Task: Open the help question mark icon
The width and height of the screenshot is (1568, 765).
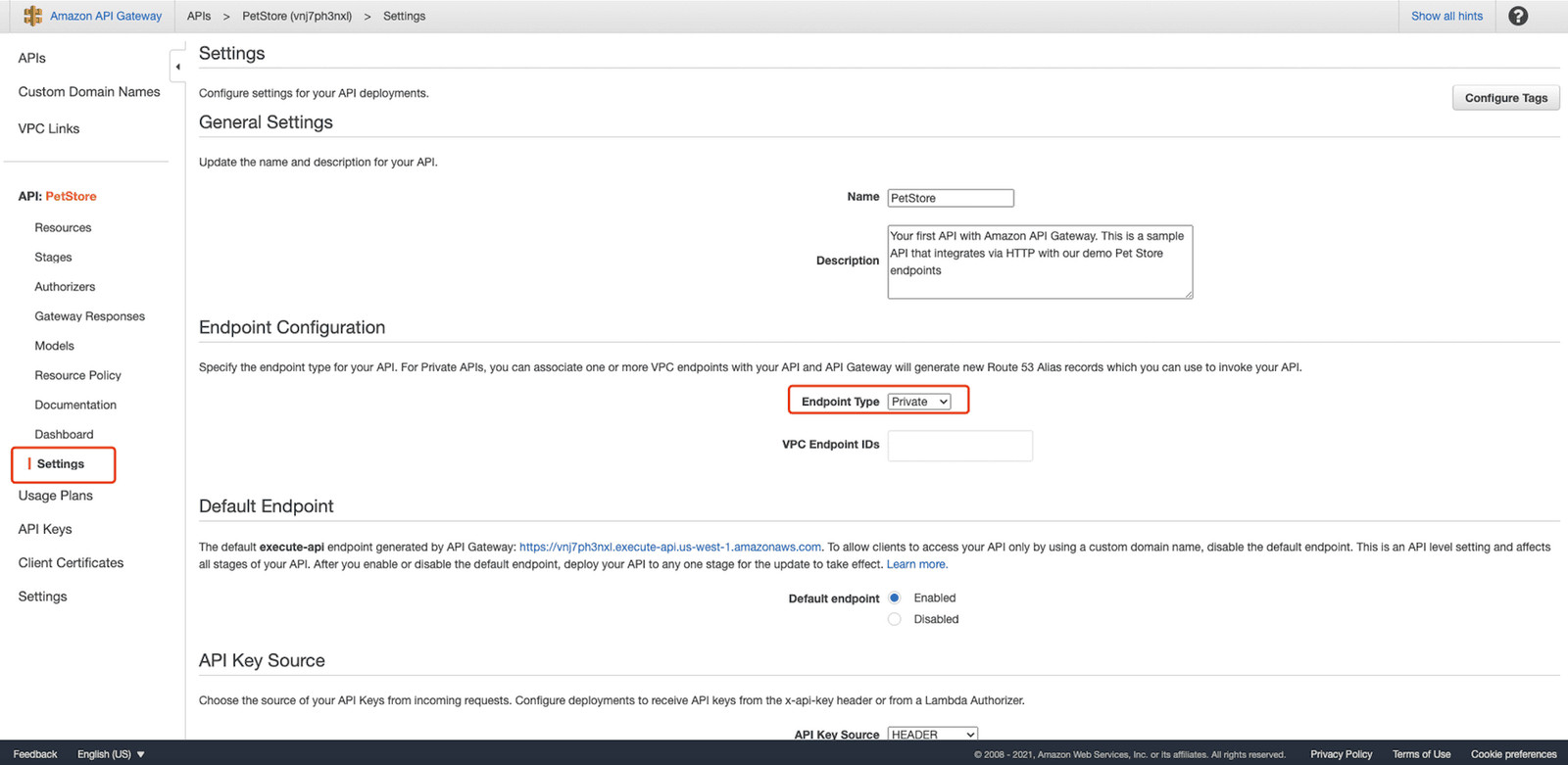Action: point(1518,16)
